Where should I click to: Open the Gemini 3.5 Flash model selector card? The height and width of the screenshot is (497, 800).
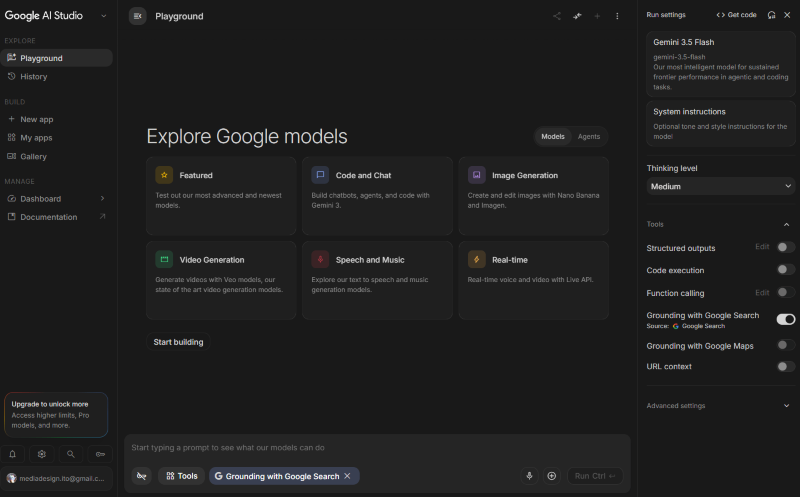[x=720, y=64]
